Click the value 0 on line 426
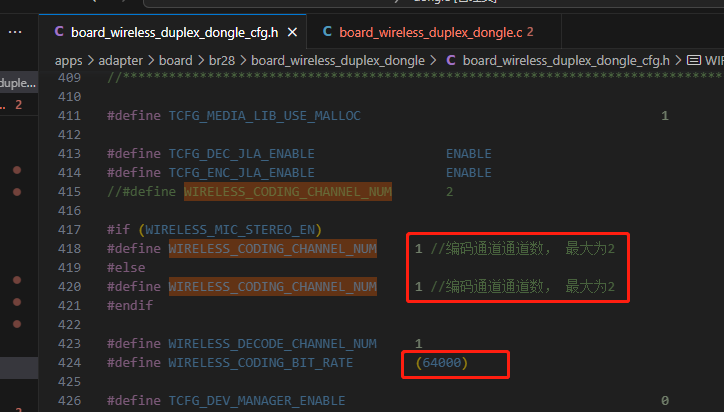This screenshot has height=412, width=724. pyautogui.click(x=665, y=400)
